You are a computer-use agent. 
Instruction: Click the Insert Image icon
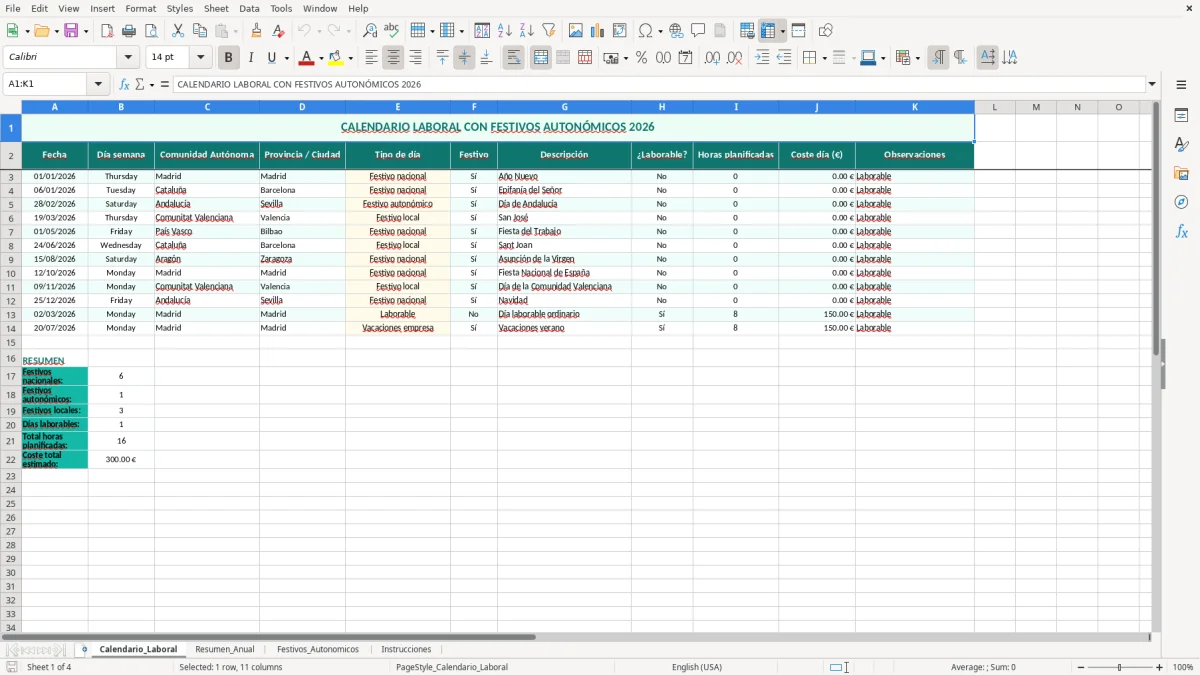(x=576, y=31)
